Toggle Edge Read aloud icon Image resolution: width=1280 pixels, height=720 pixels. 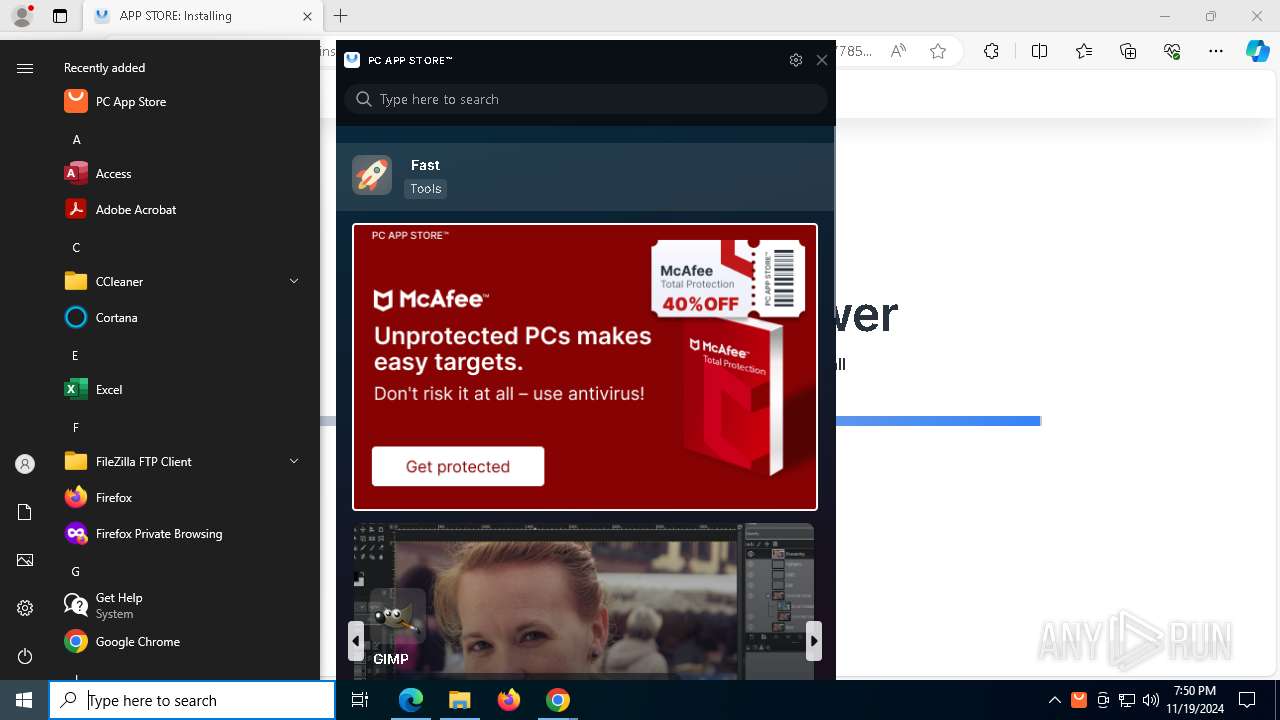click(898, 51)
